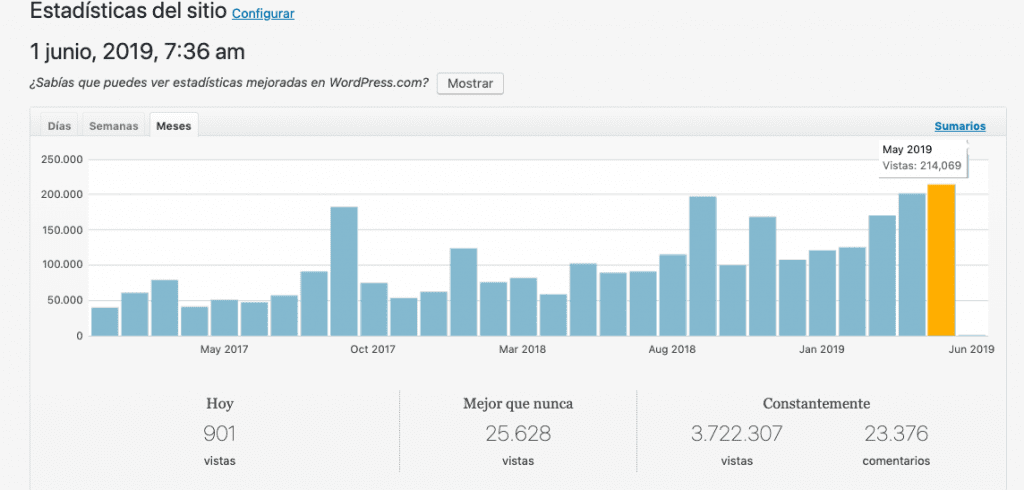Click the May 2019 views tooltip
Image resolution: width=1024 pixels, height=490 pixels.
[x=922, y=158]
